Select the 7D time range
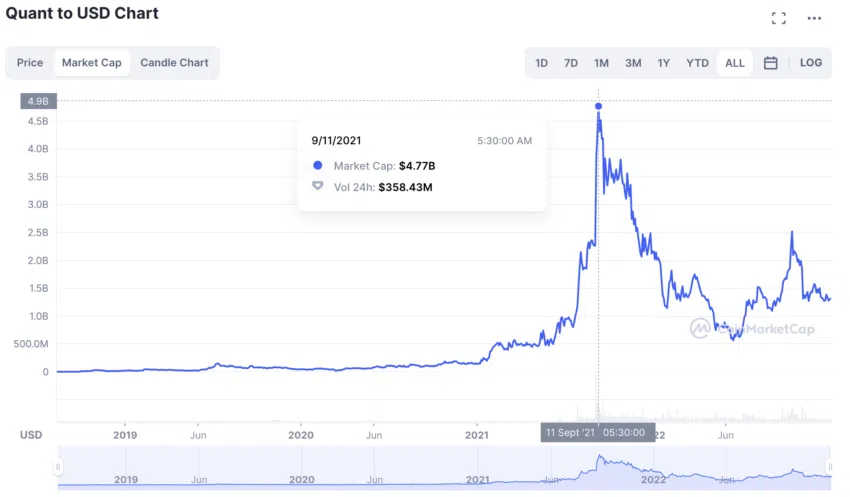 [x=571, y=63]
